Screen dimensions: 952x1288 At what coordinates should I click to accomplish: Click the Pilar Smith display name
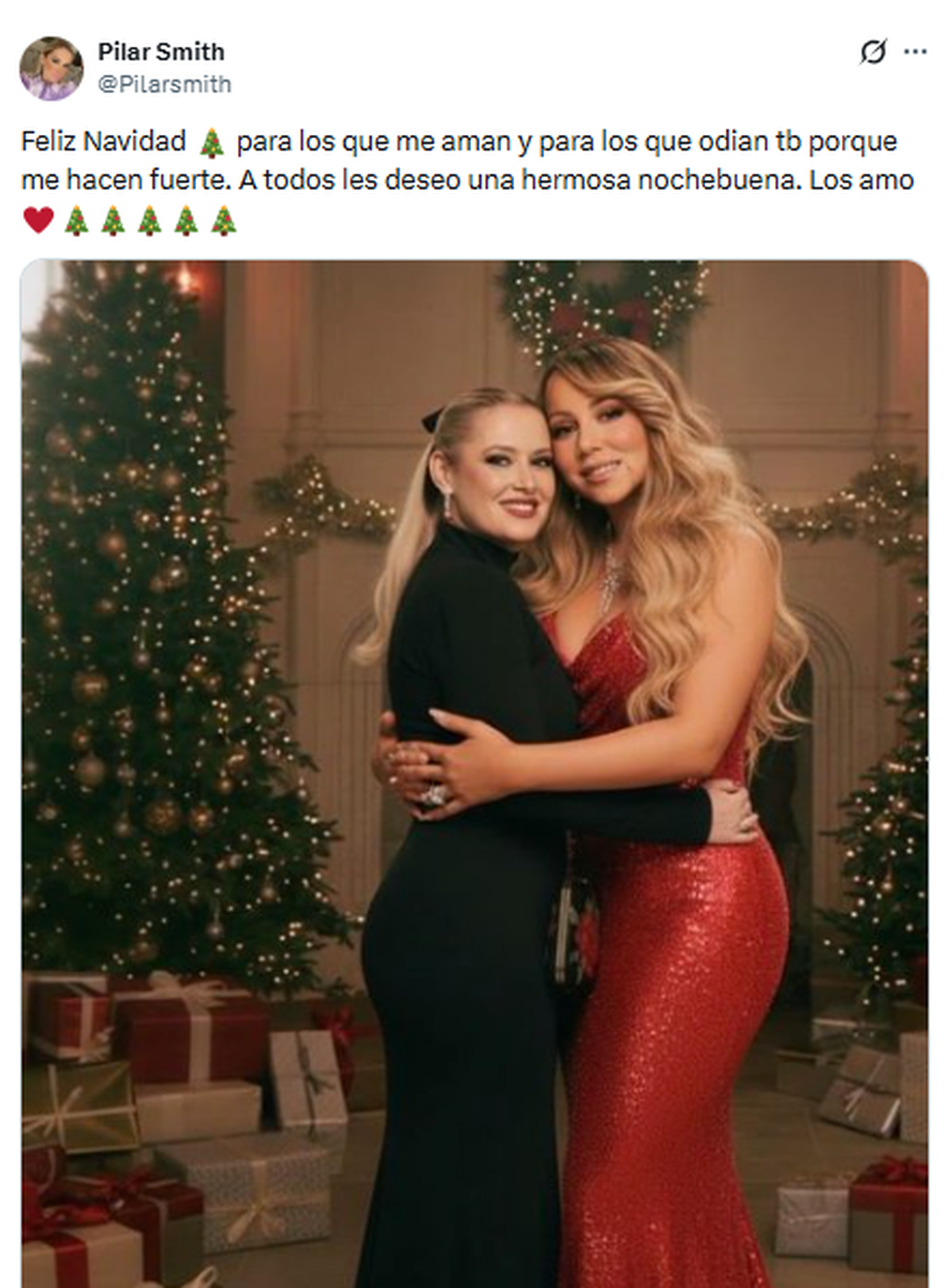pyautogui.click(x=161, y=52)
